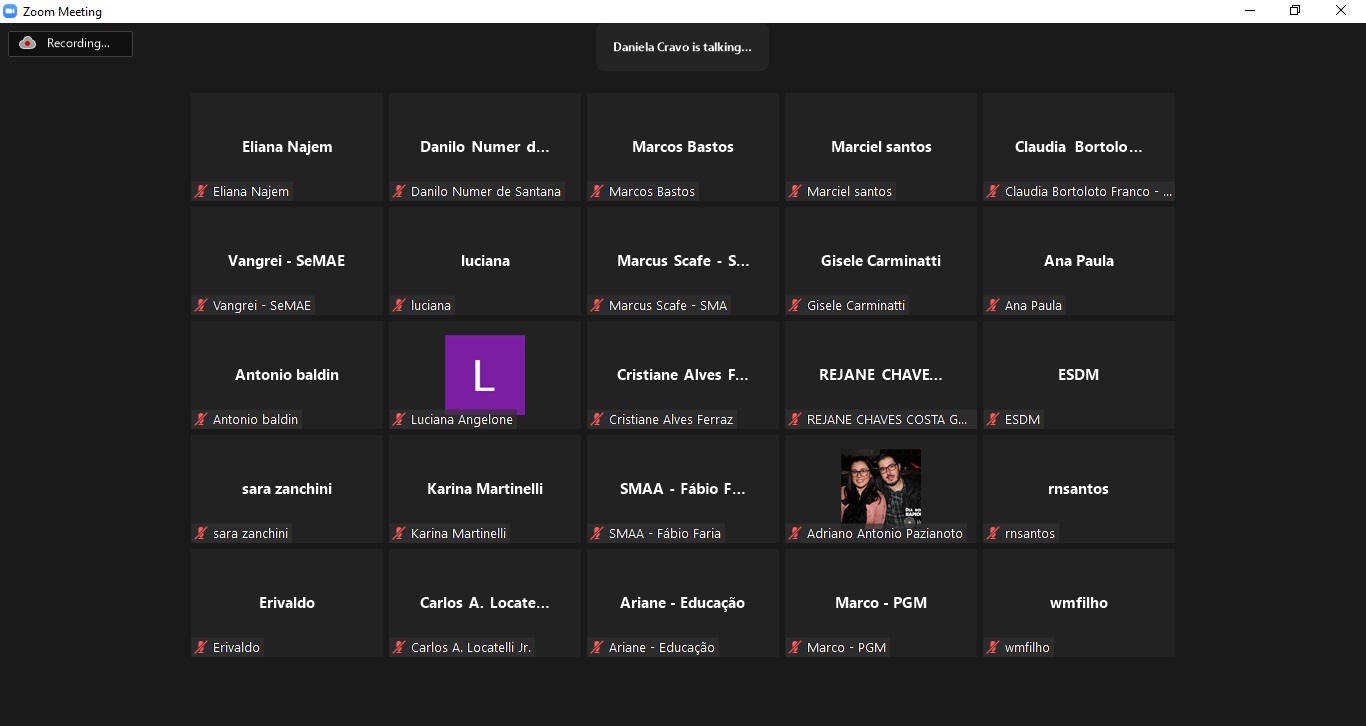The height and width of the screenshot is (726, 1366).
Task: Select the Karina Martinelli participant tile
Action: tap(485, 489)
